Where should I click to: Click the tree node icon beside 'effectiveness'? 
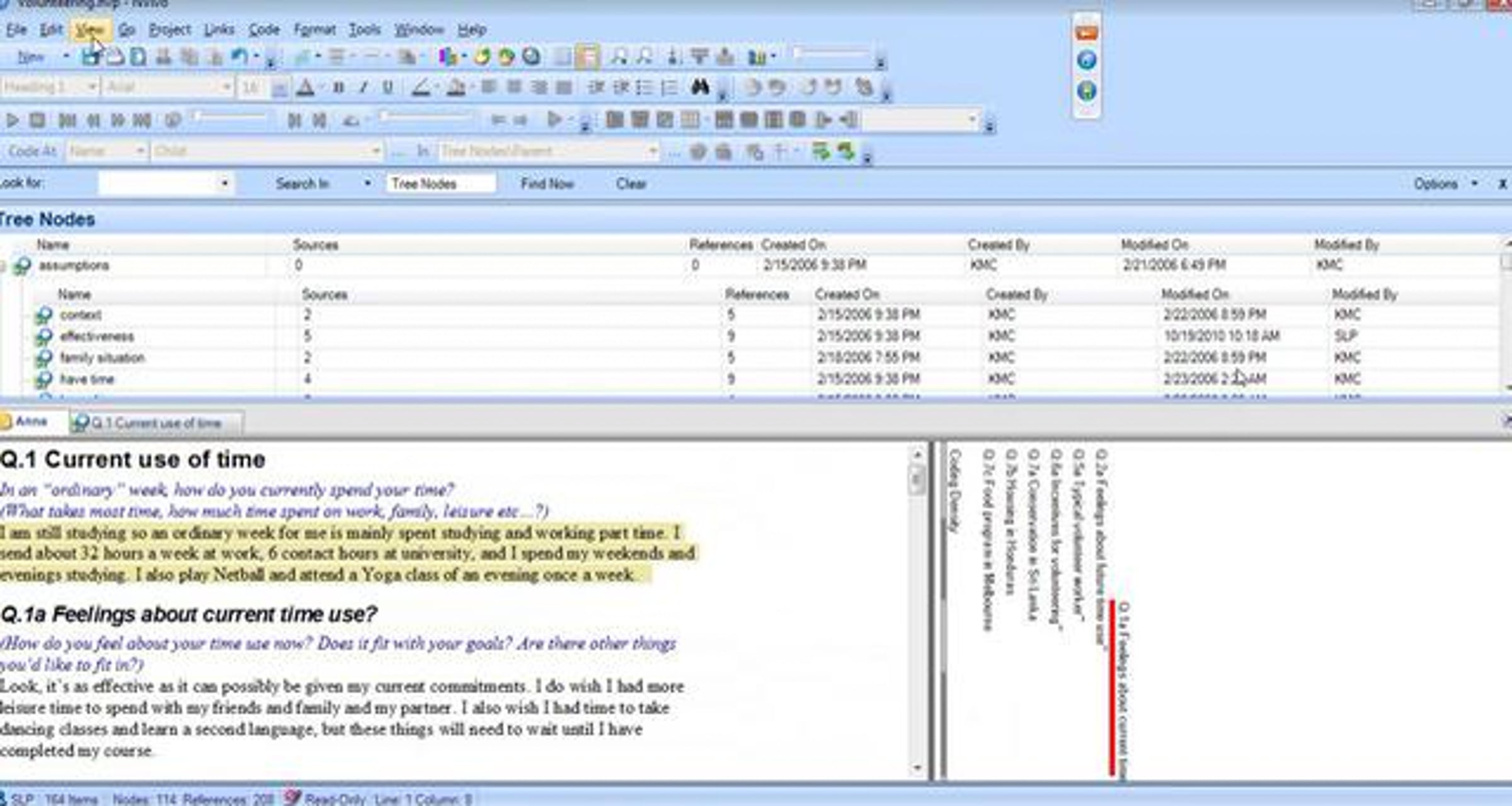(x=43, y=337)
